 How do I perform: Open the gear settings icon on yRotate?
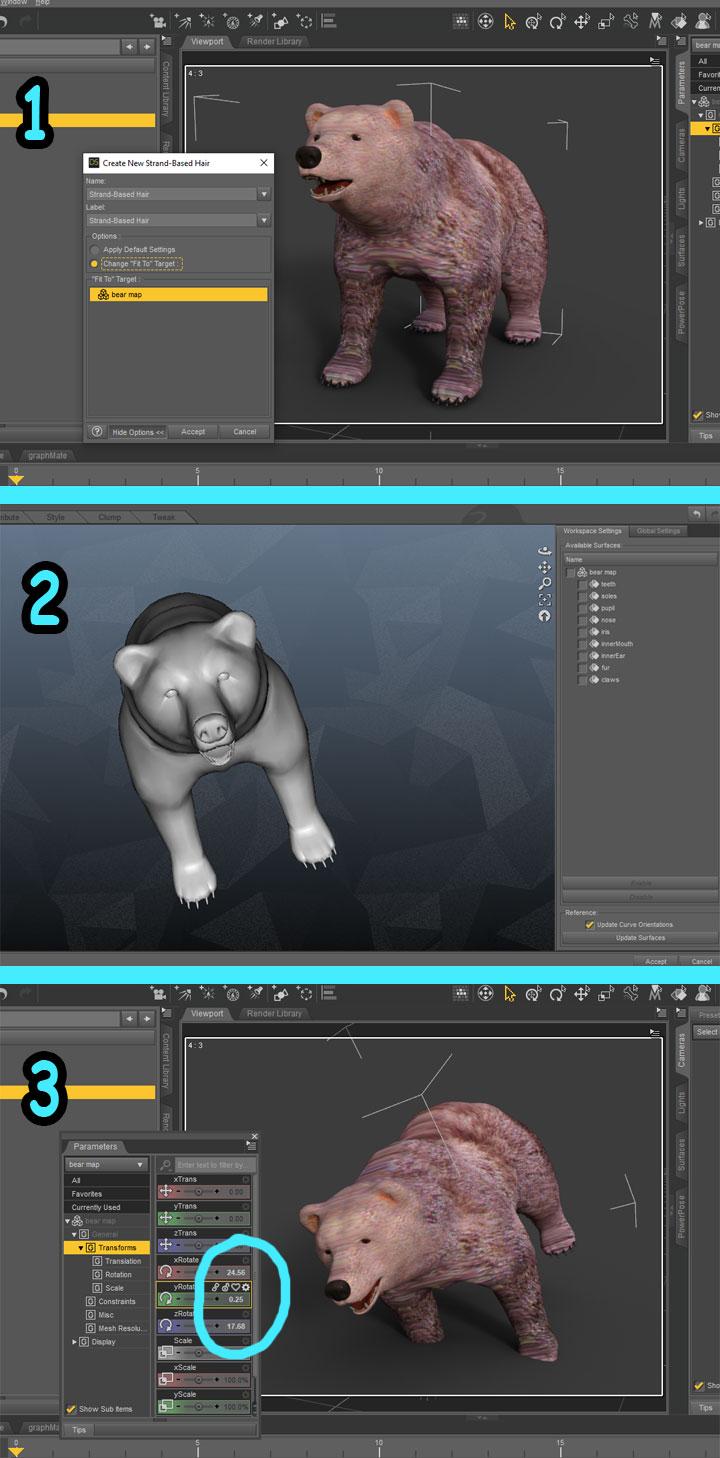pyautogui.click(x=245, y=1286)
